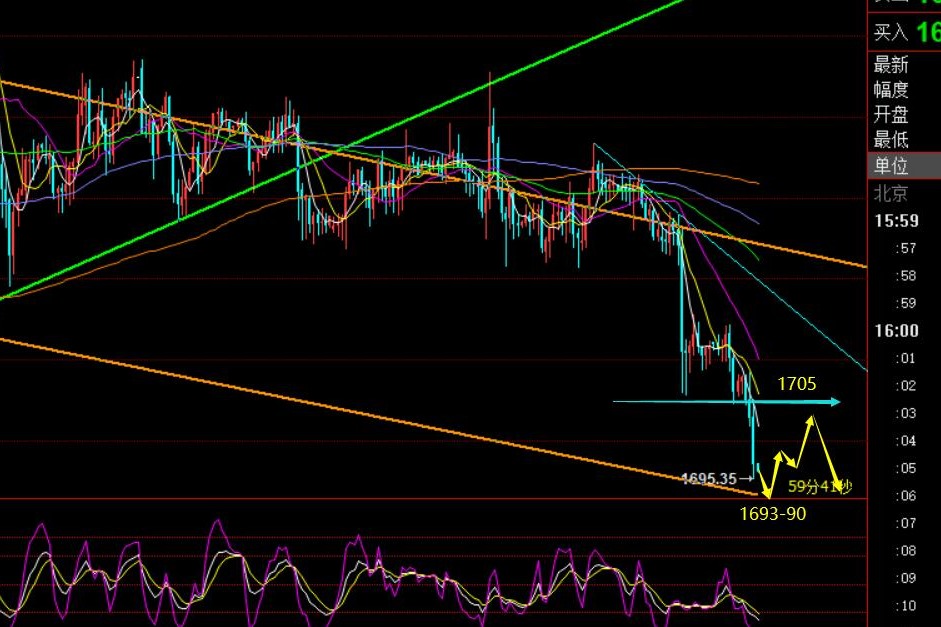
Task: Click the :05 entry in time list
Action: click(x=906, y=468)
